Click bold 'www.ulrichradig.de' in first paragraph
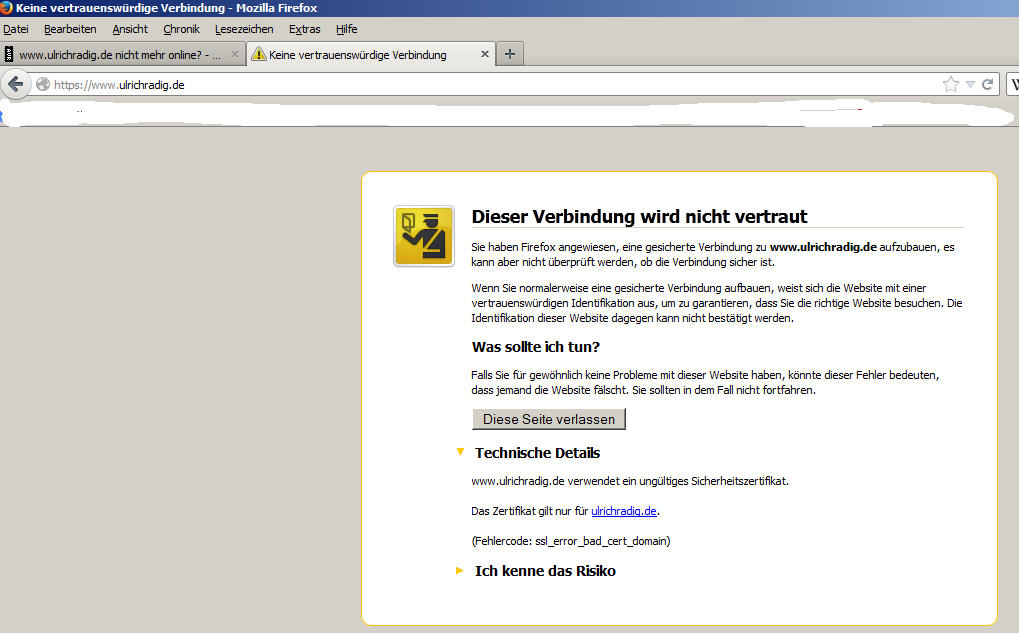The height and width of the screenshot is (633, 1019). click(823, 247)
